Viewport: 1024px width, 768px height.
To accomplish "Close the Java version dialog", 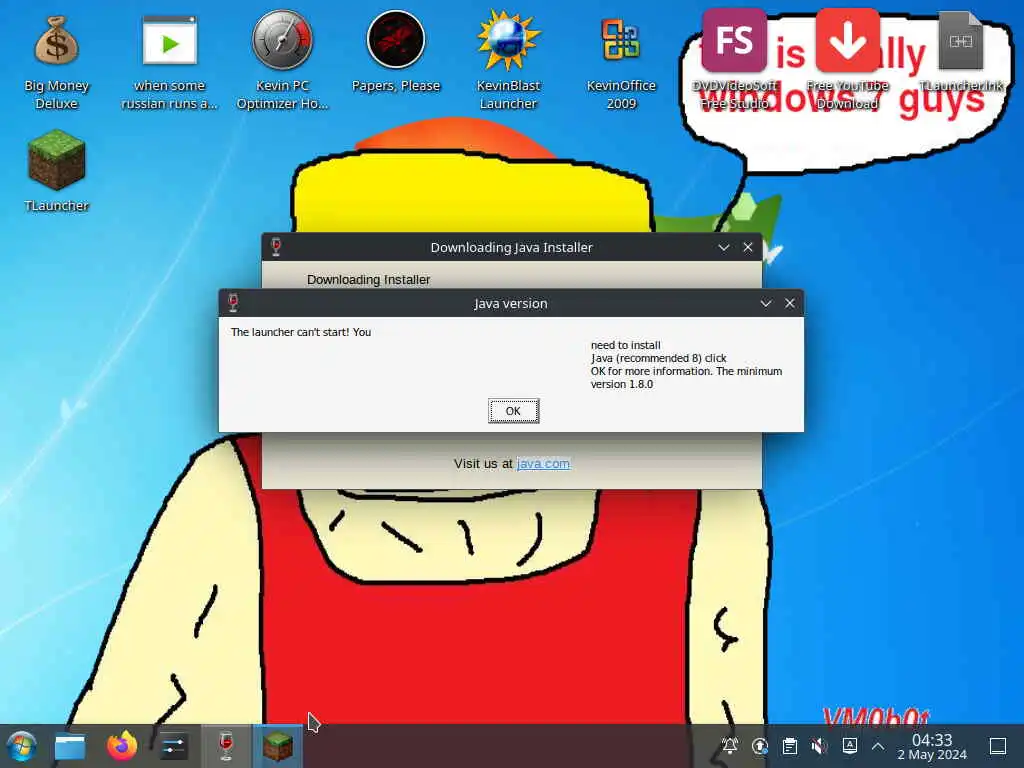I will click(790, 303).
